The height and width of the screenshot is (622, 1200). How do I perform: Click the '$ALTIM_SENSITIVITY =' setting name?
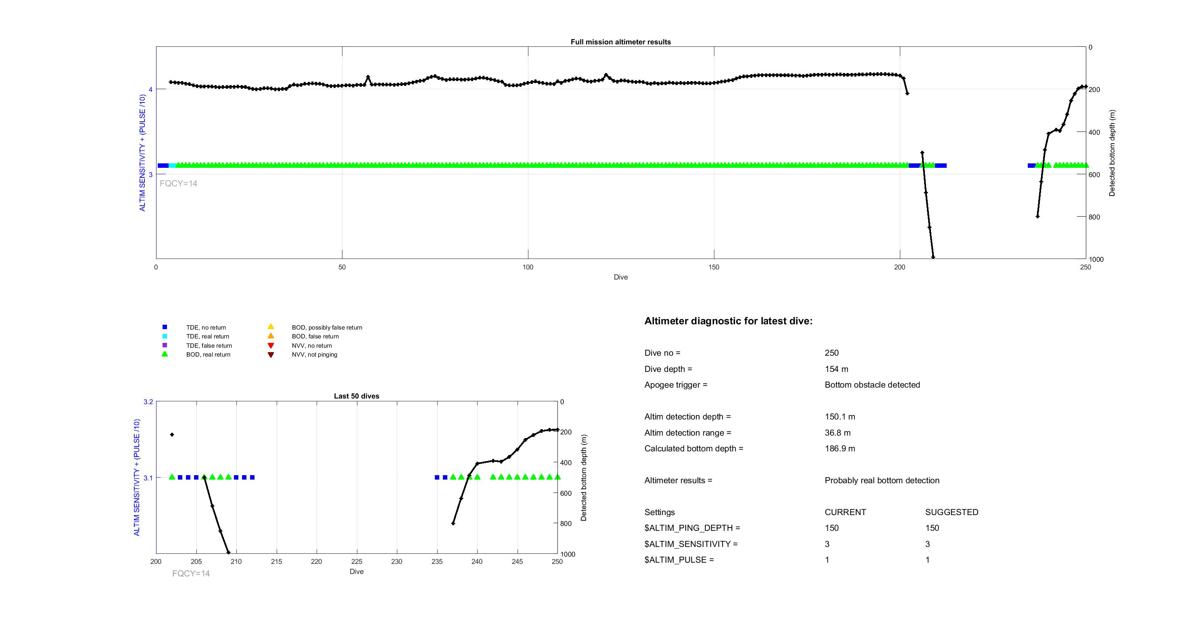coord(691,544)
